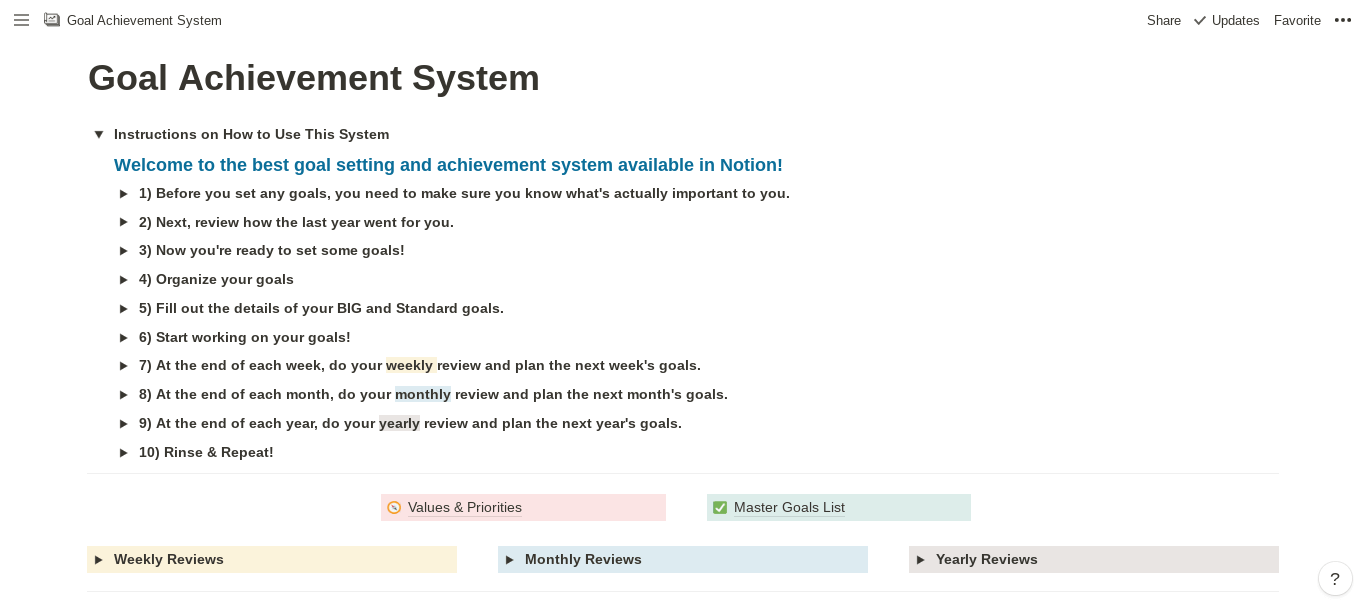This screenshot has width=1366, height=609.
Task: Click the text 4) Organize your goals
Action: point(216,280)
